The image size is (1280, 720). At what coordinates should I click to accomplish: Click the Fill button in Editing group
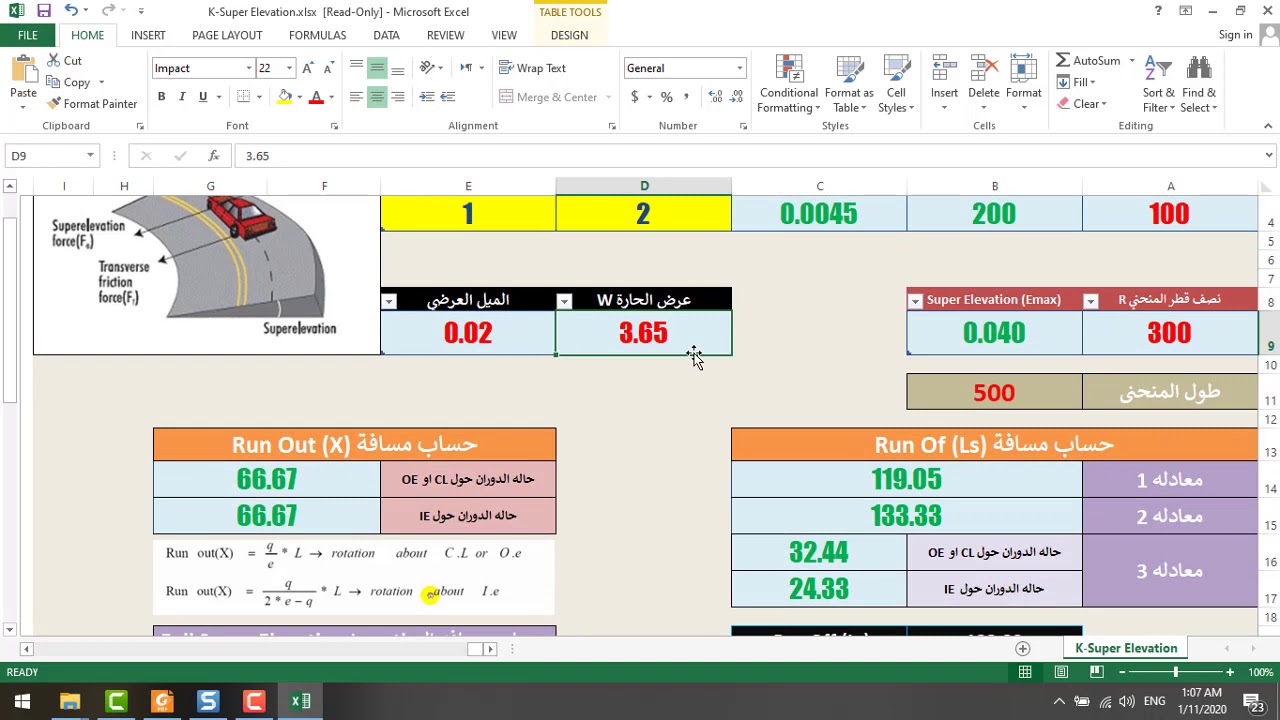(1076, 83)
